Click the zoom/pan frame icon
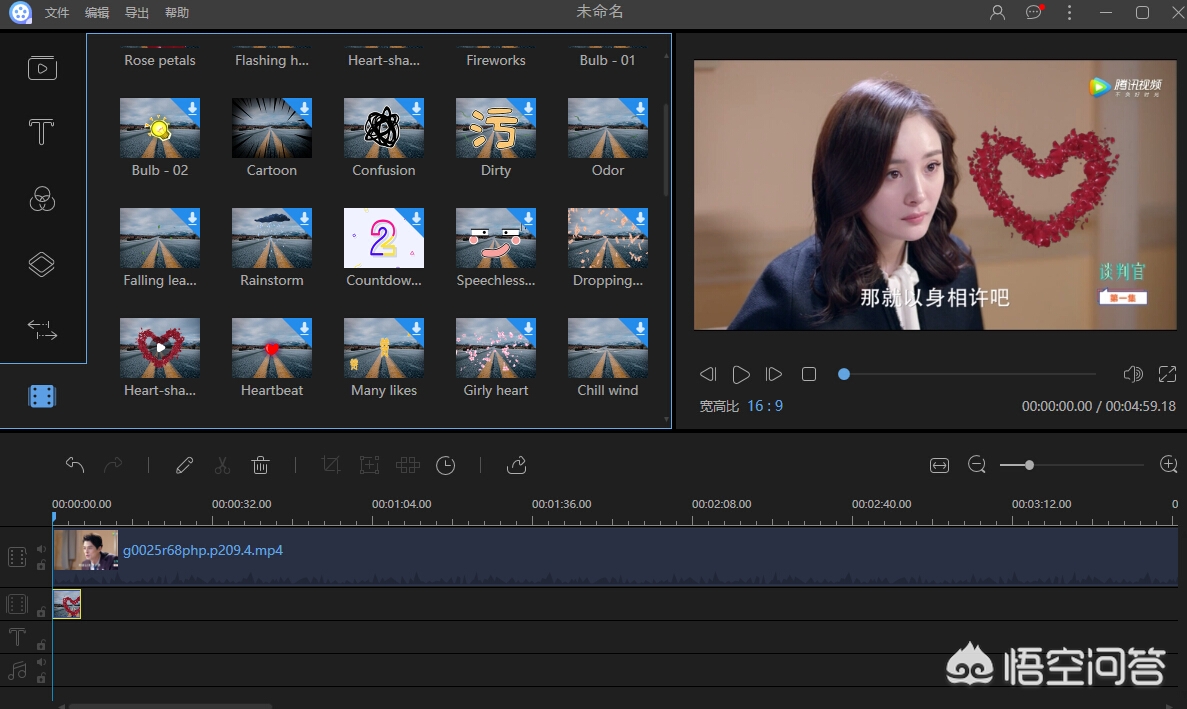The width and height of the screenshot is (1187, 709). click(369, 465)
